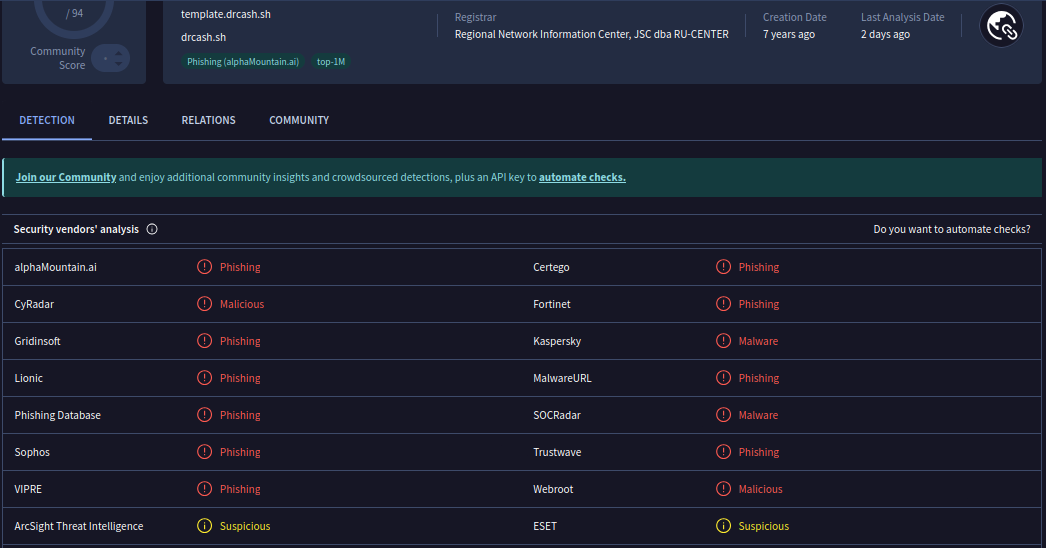The image size is (1046, 548).
Task: Follow the Join our Community link
Action: click(x=66, y=178)
